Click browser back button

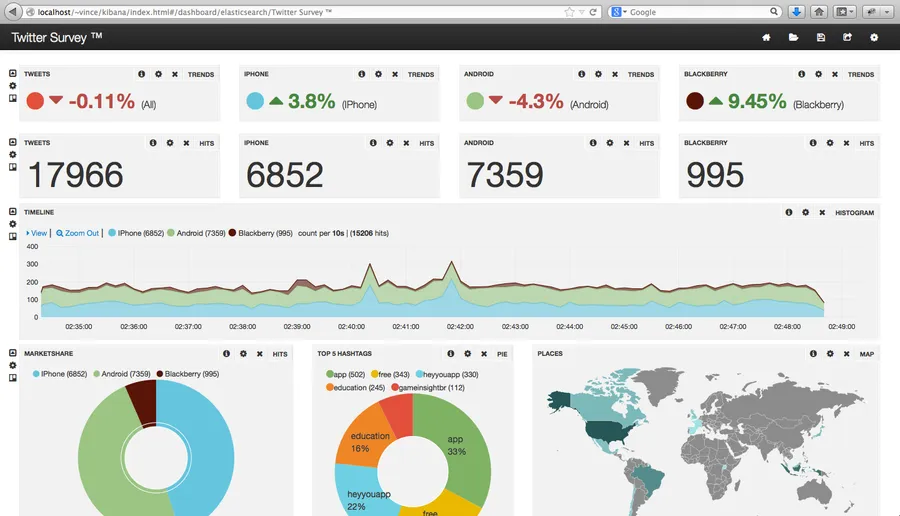12,11
